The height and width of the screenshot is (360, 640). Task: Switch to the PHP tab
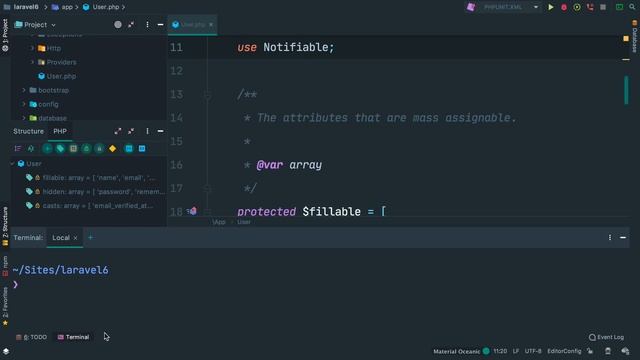pyautogui.click(x=60, y=131)
